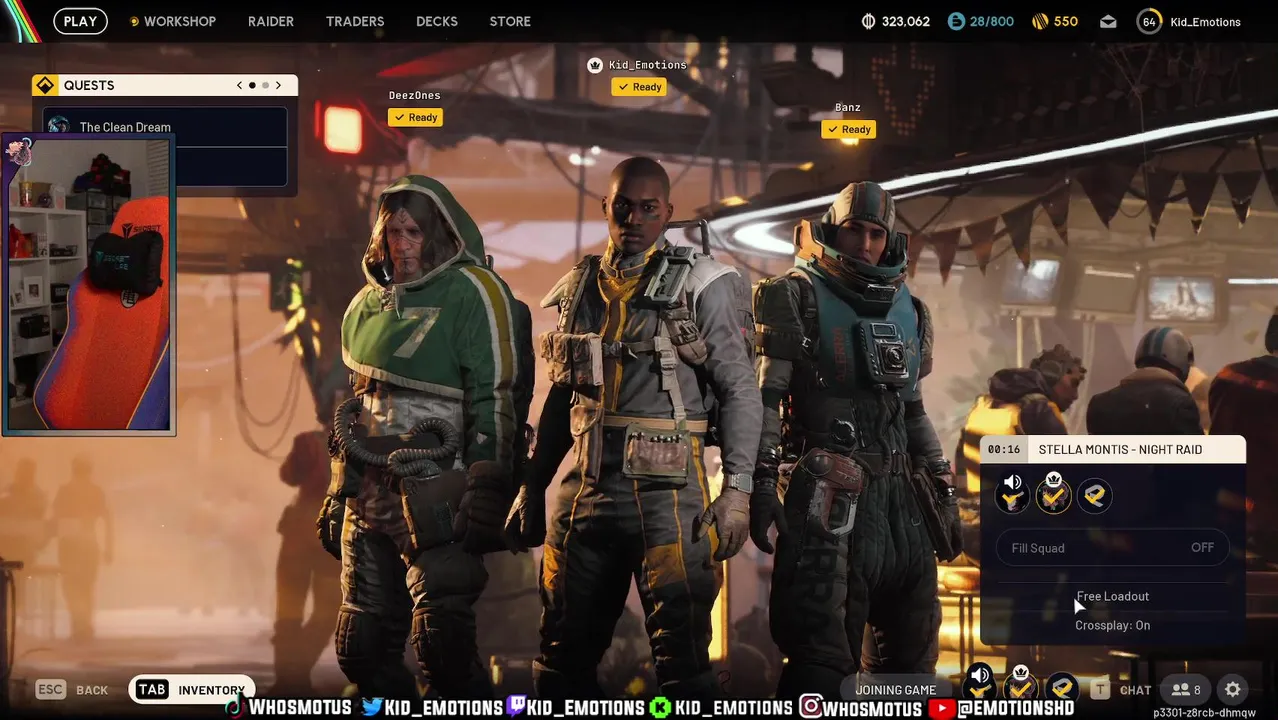Click the Instagram WHOSMOTUS overlay handle

point(860,708)
